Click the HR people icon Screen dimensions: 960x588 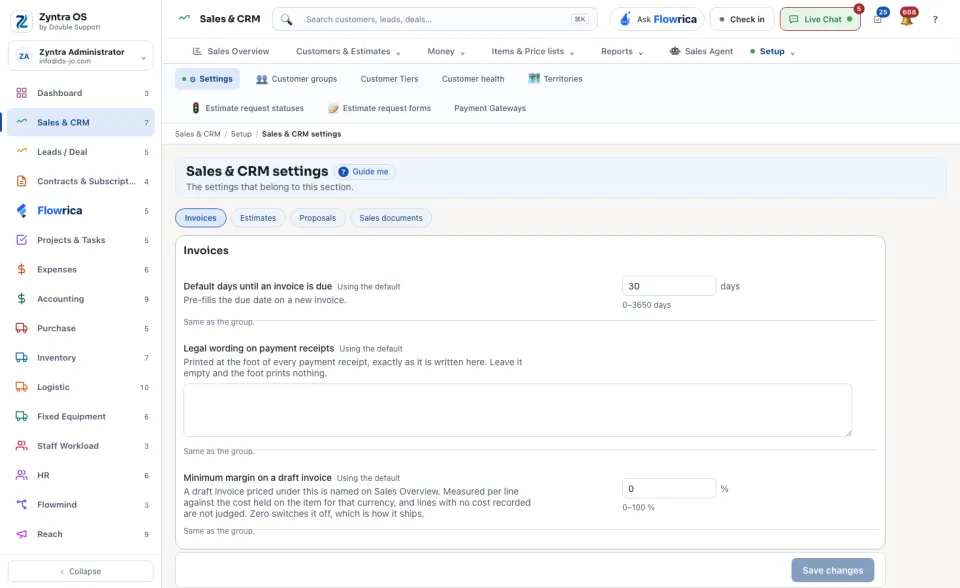click(x=21, y=475)
